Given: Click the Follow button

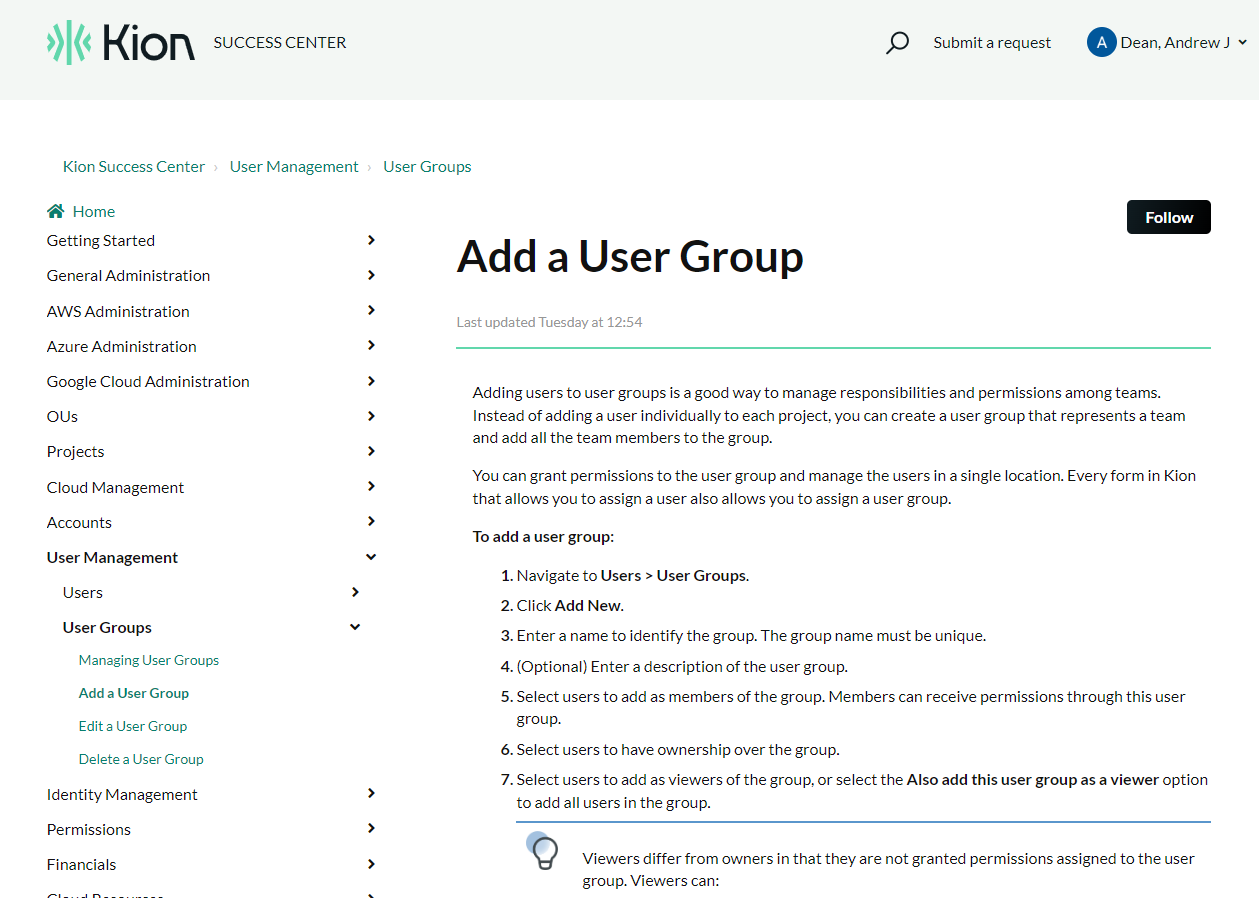Looking at the screenshot, I should [1168, 217].
